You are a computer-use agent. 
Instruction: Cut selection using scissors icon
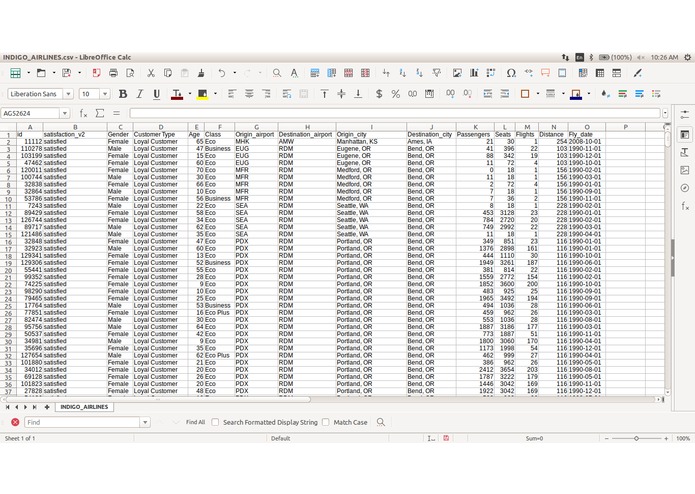(151, 73)
